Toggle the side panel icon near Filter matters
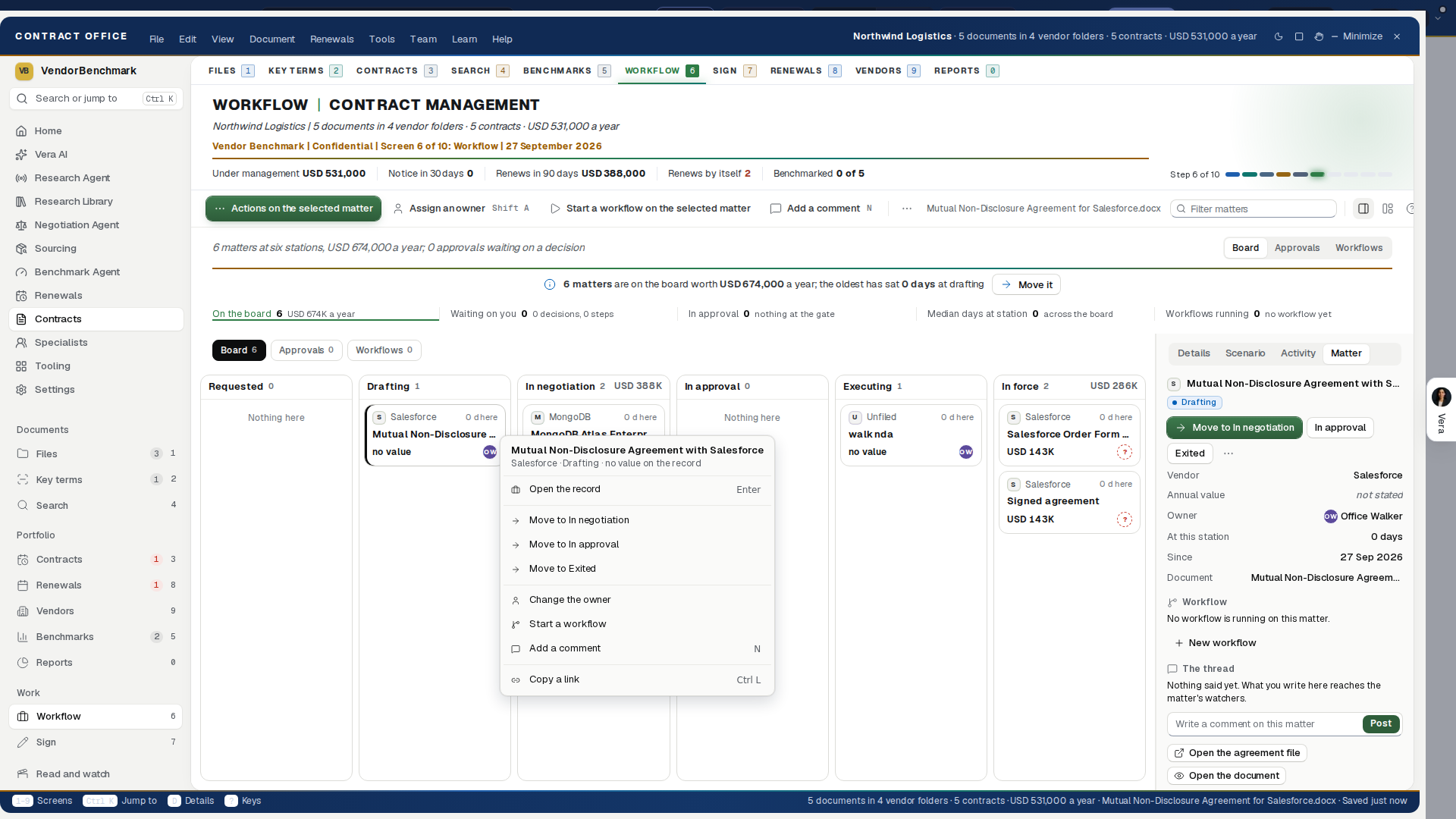Screen dimensions: 1456x819 pos(1363,209)
